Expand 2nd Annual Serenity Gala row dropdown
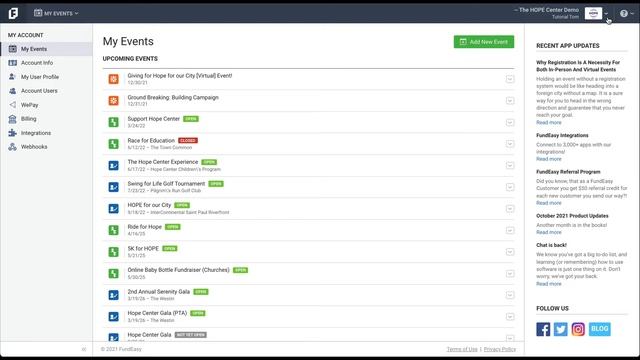This screenshot has width=640, height=360. (x=510, y=295)
